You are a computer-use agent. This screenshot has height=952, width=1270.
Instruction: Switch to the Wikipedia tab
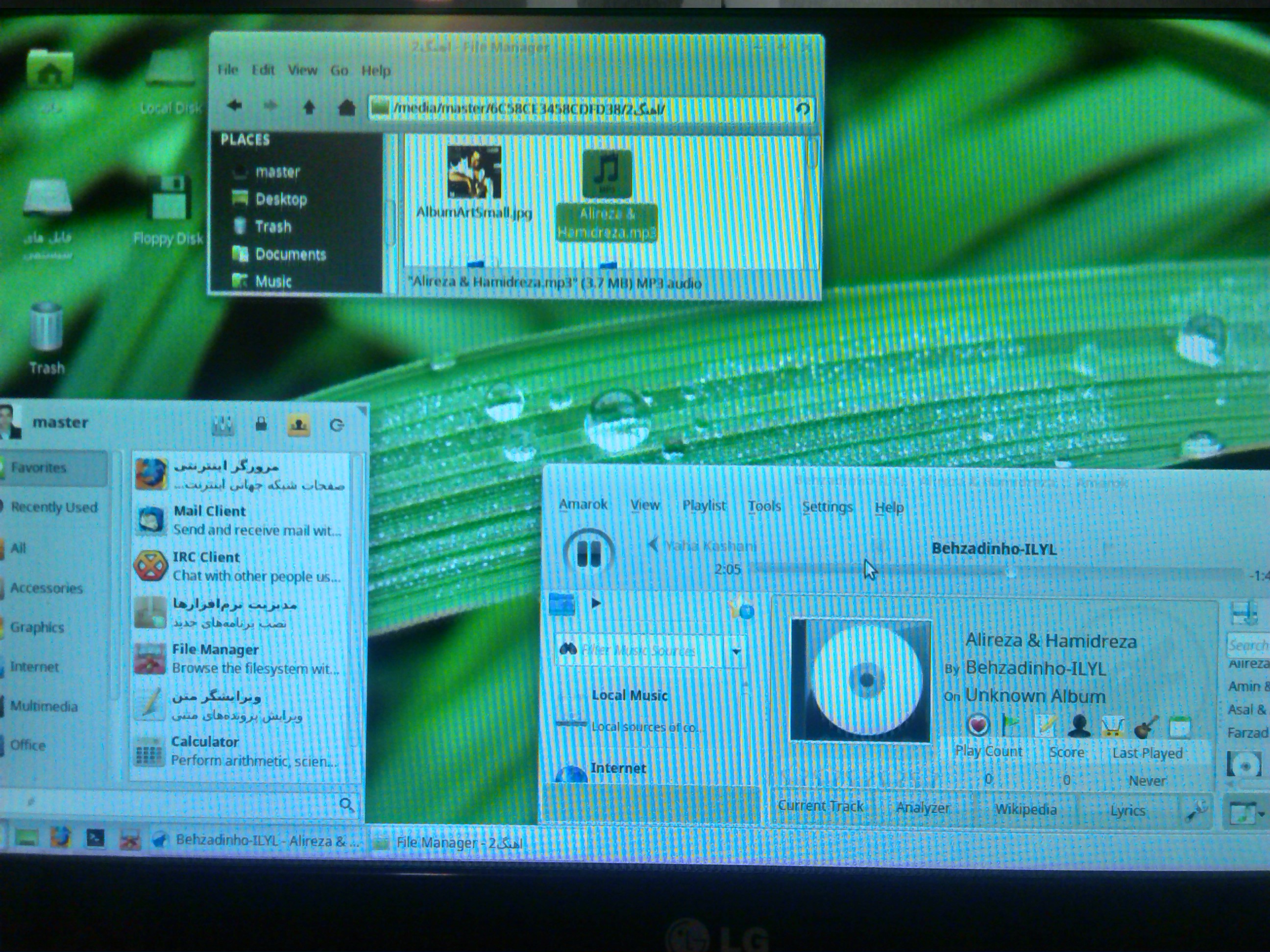point(1026,809)
